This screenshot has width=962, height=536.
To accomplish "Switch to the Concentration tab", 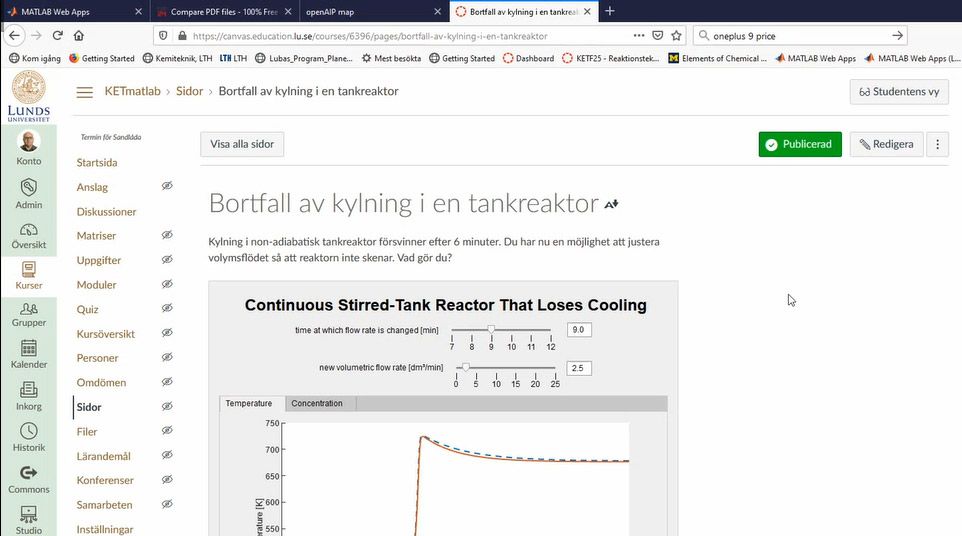I will coord(317,403).
